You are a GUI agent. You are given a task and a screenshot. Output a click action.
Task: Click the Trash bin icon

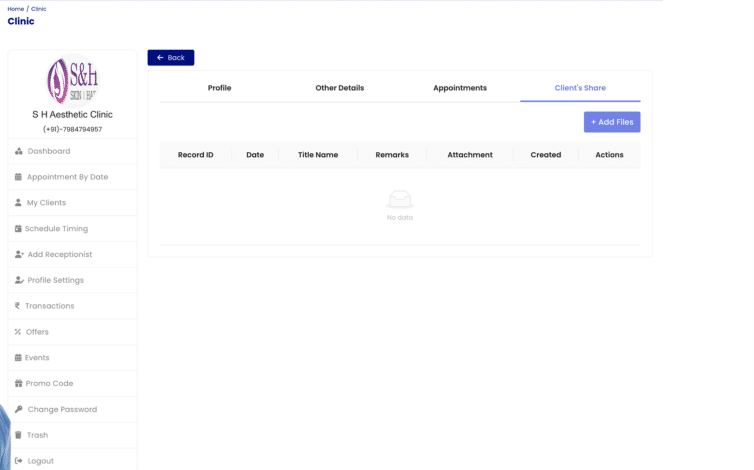coord(18,435)
